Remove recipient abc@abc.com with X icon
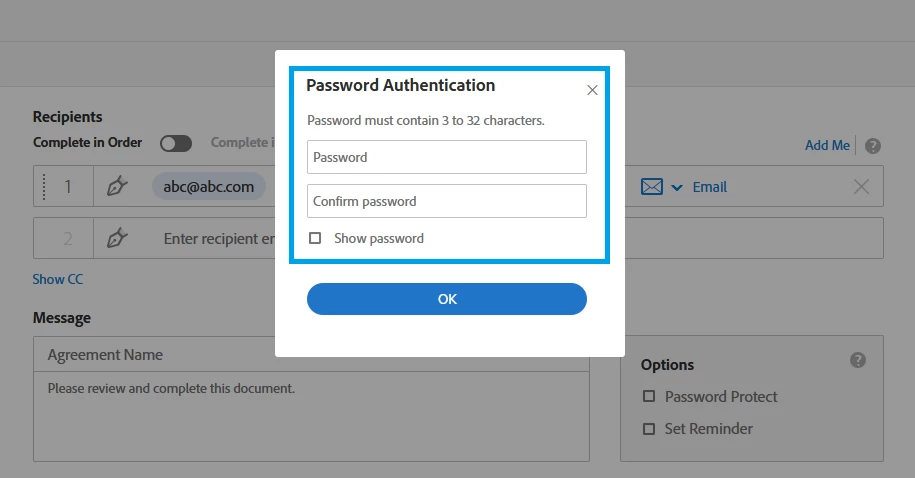 (x=861, y=187)
